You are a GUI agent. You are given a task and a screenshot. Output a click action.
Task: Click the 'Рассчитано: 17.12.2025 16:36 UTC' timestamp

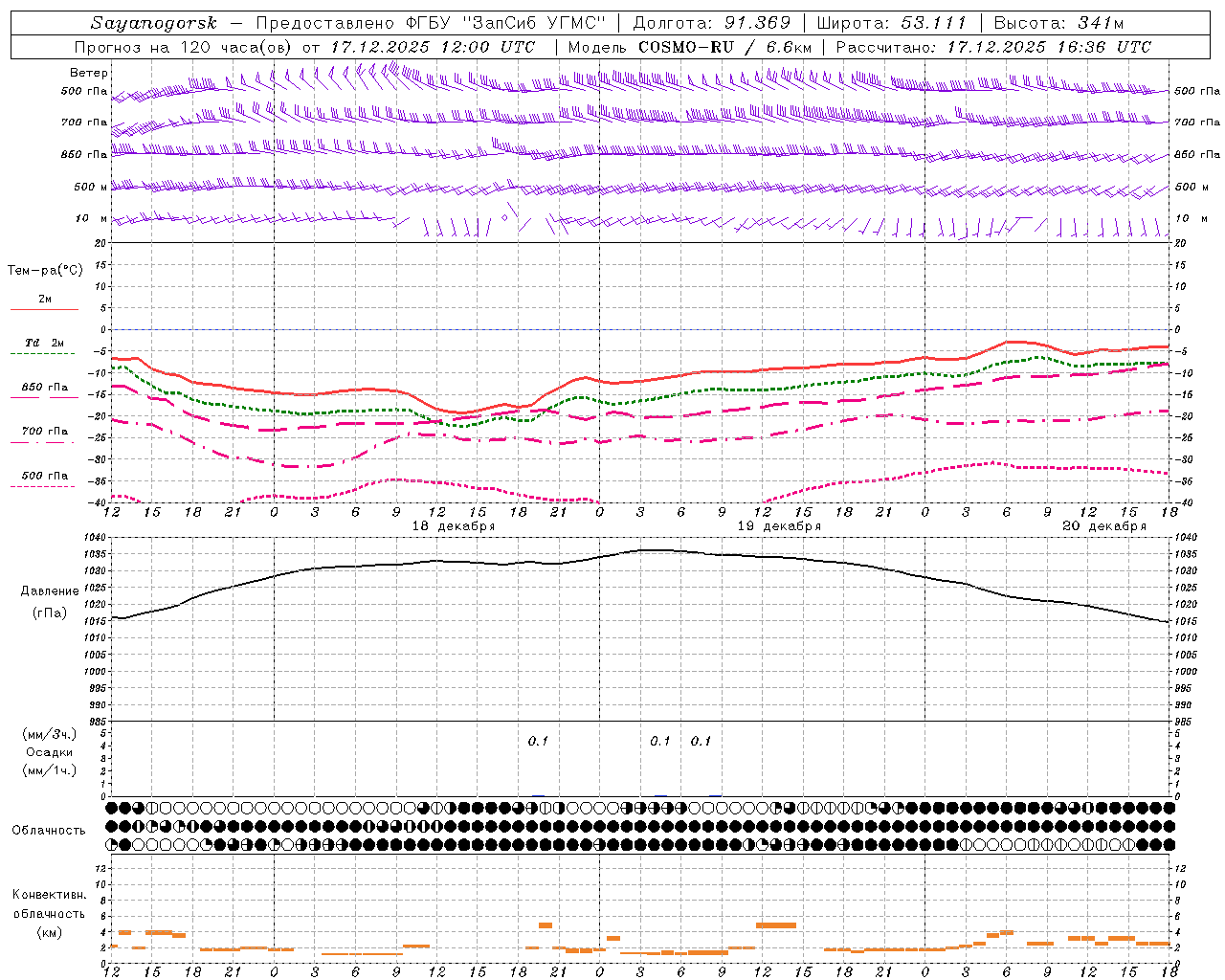pos(993,47)
